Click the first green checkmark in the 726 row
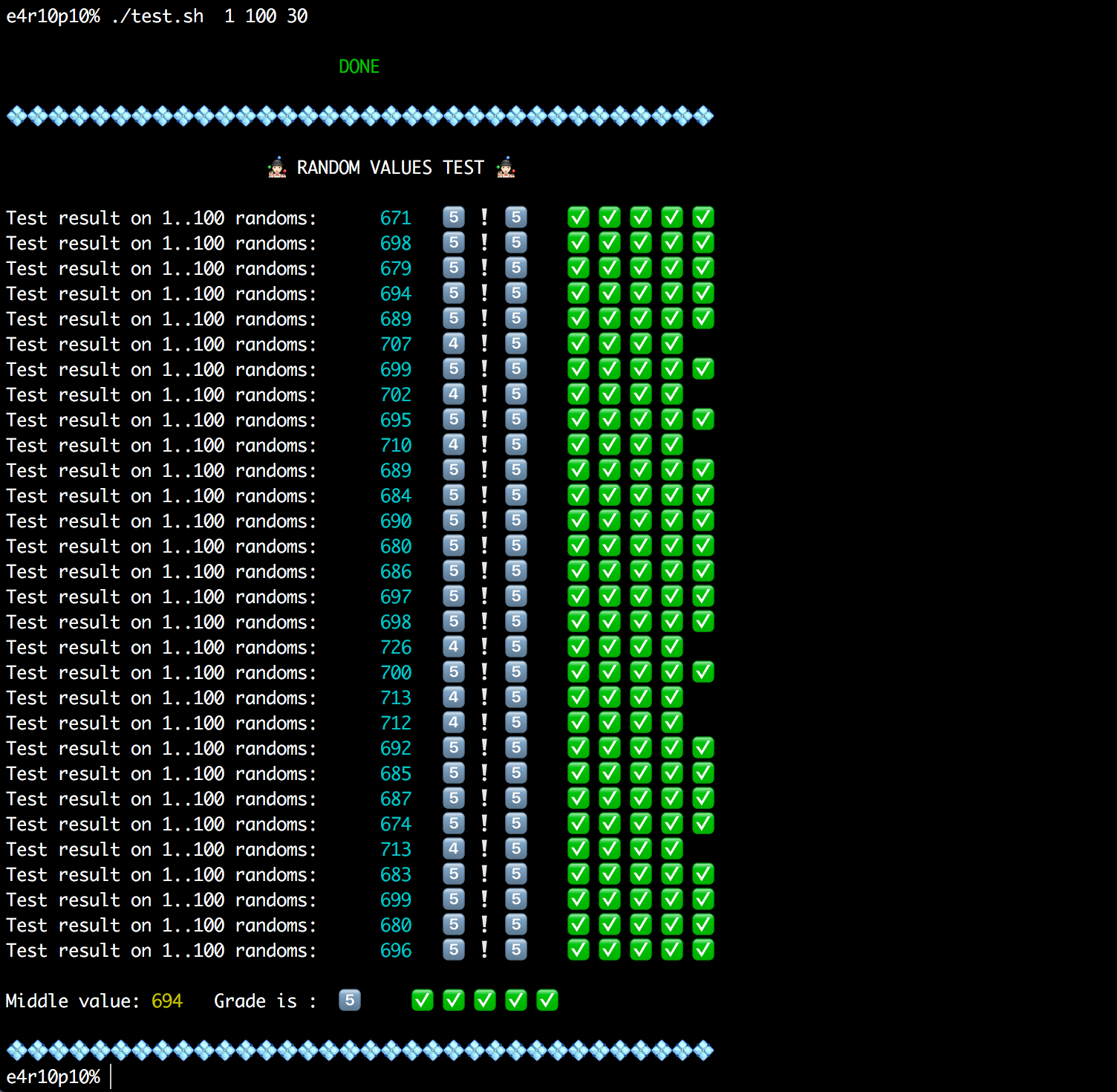 click(579, 646)
